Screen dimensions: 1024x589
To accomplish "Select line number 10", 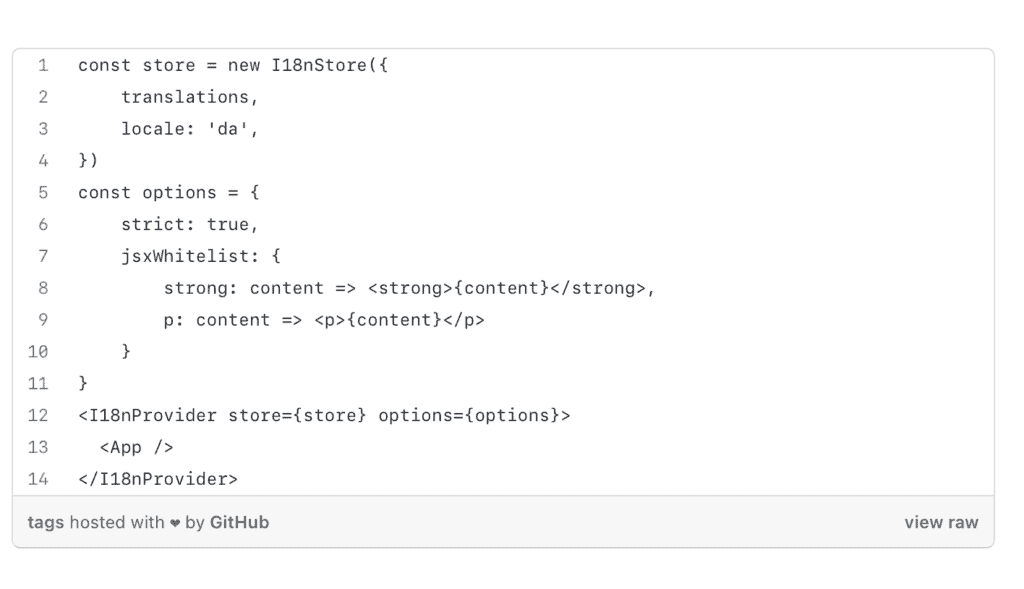I will [x=38, y=352].
